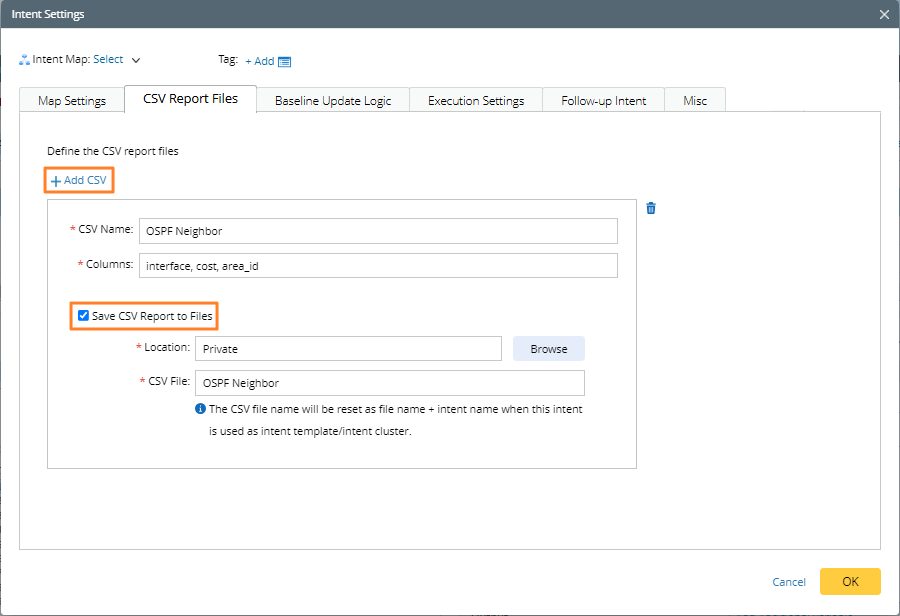
Task: Click into the CSV Name field
Action: (x=378, y=231)
